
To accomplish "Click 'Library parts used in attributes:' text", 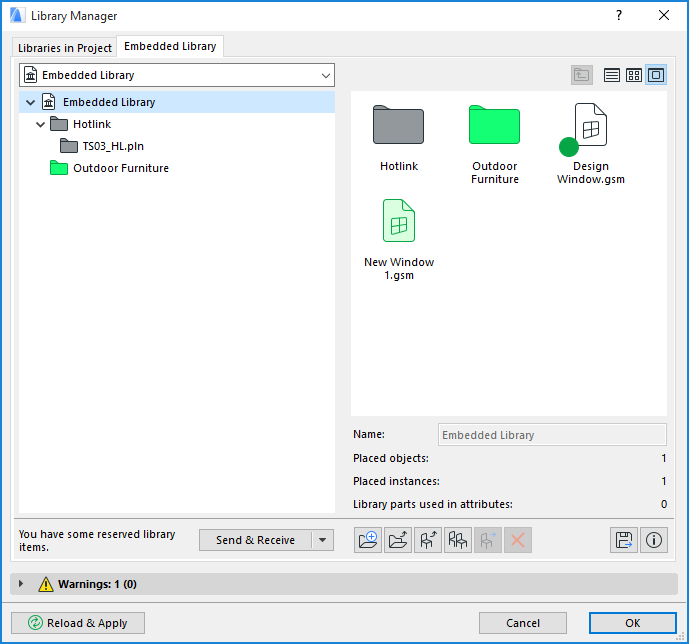I will point(433,504).
